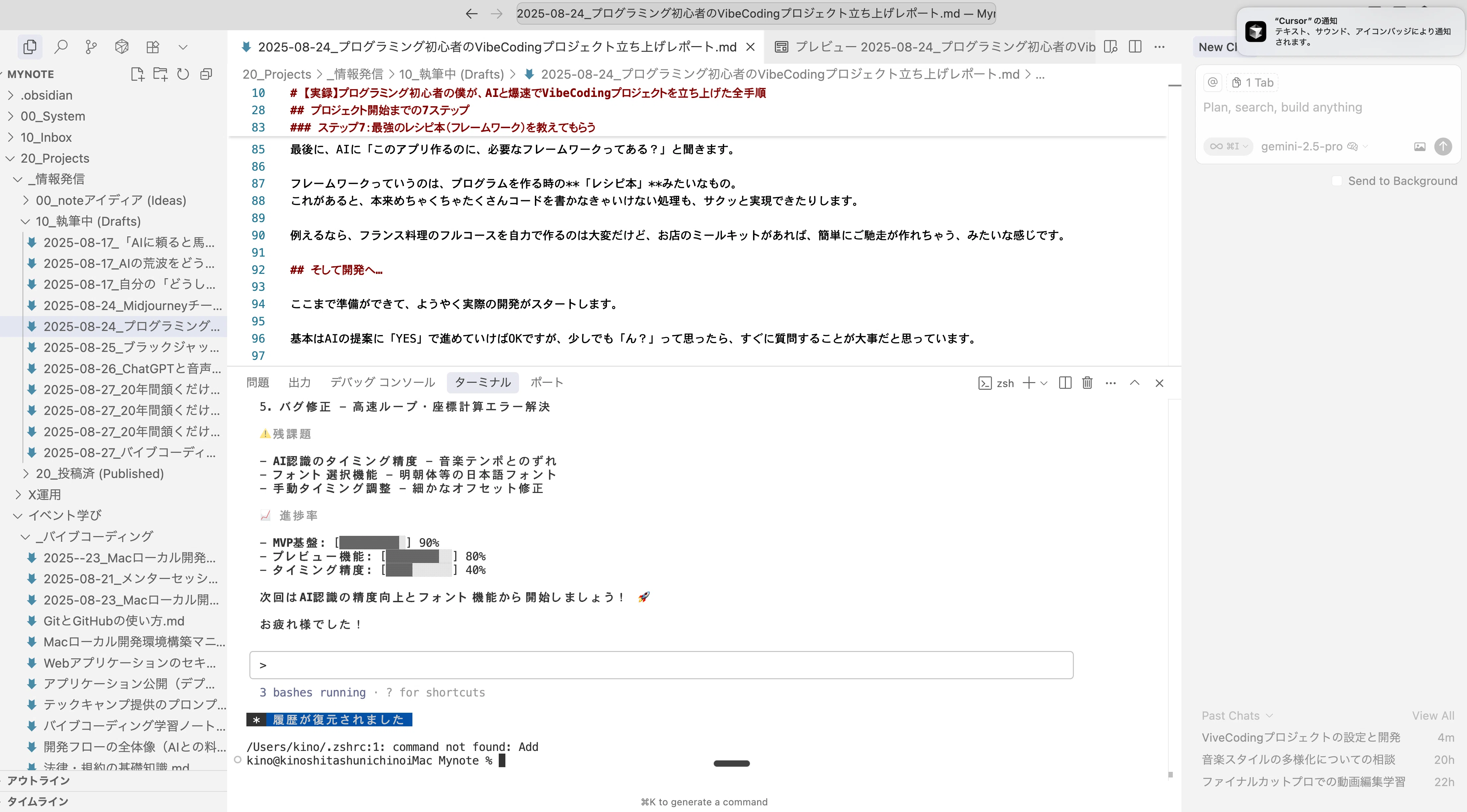The height and width of the screenshot is (812, 1467).
Task: Open 音楽スタイルの多様化についての相談 chat
Action: pos(1328,760)
